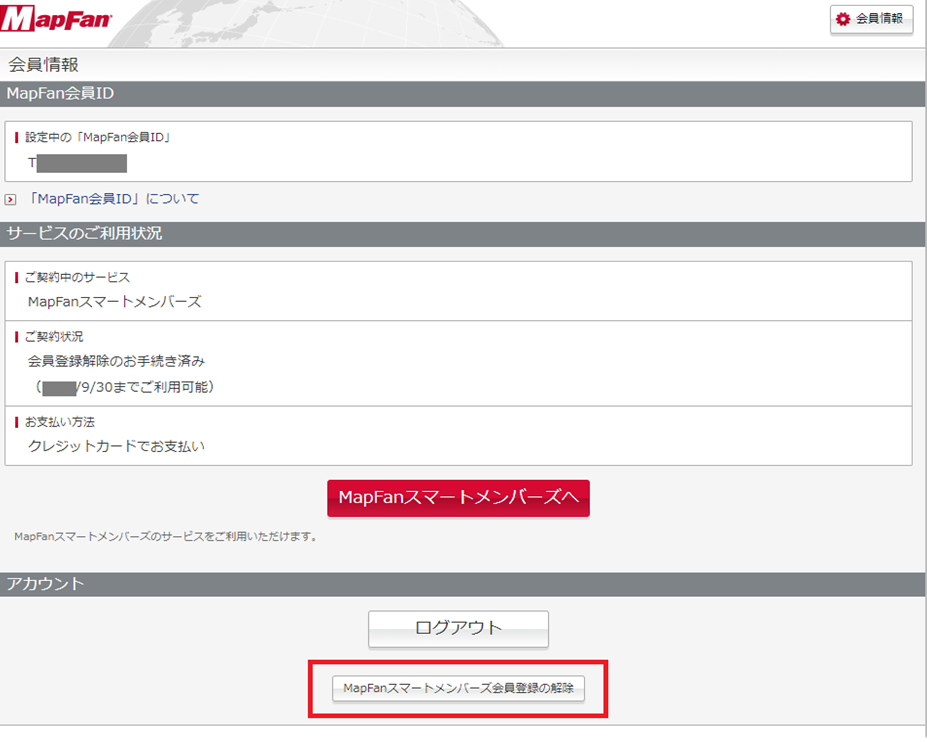Select the 会員情報 page heading text

tap(43, 64)
